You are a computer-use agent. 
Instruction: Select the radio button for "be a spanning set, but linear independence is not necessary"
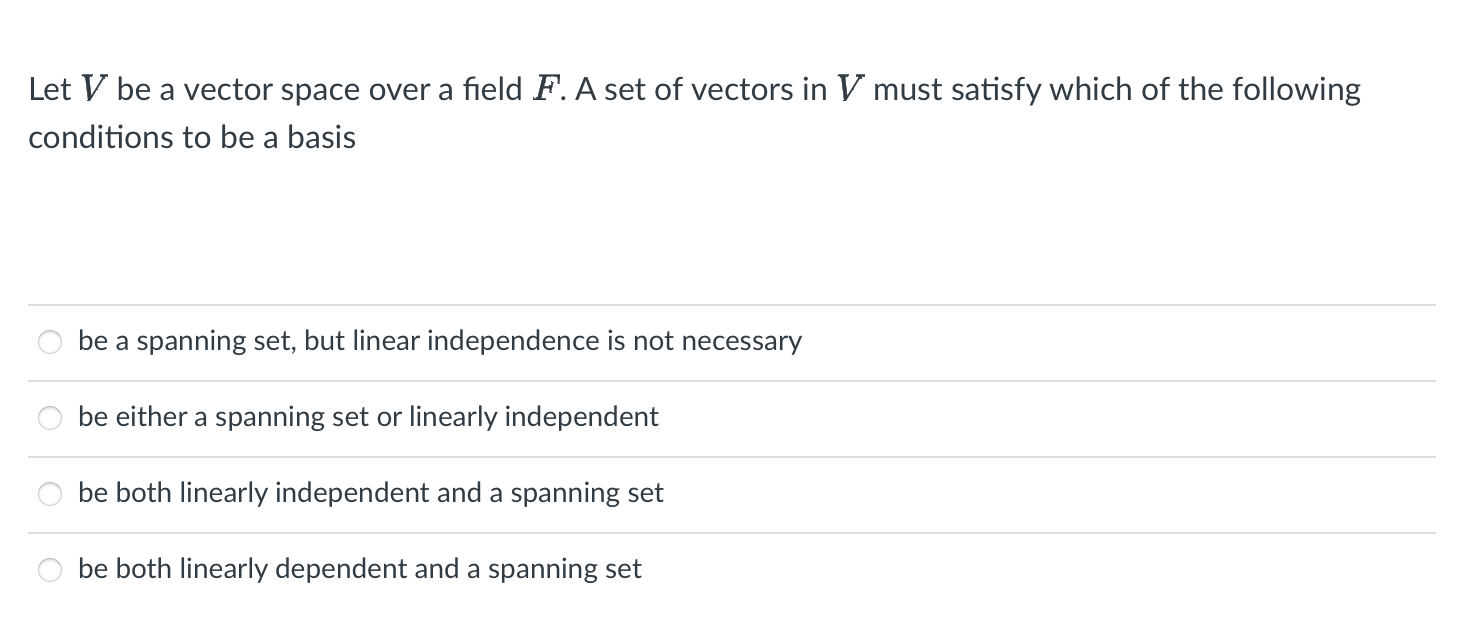pyautogui.click(x=49, y=342)
